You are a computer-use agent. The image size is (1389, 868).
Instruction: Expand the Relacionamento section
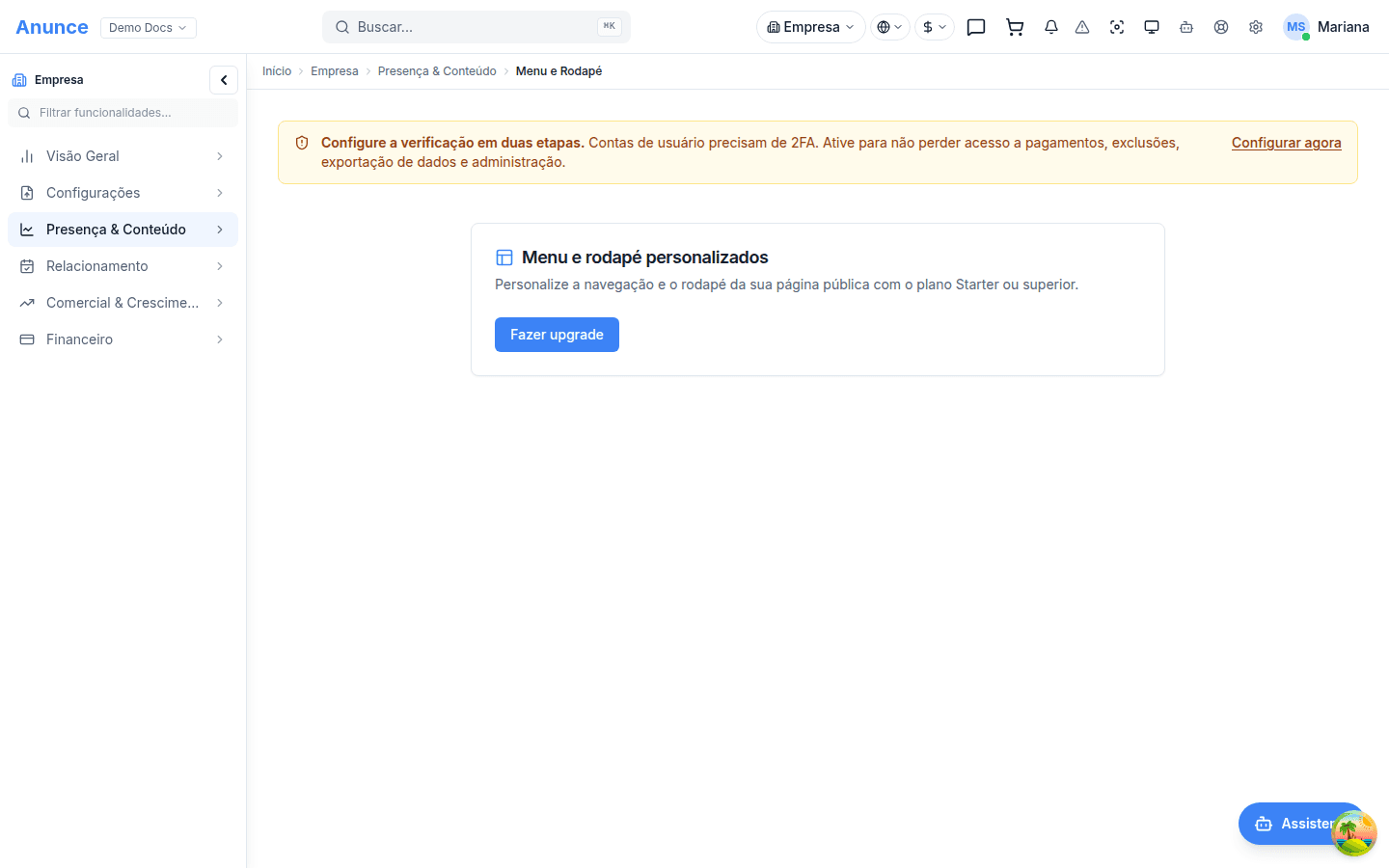[123, 266]
